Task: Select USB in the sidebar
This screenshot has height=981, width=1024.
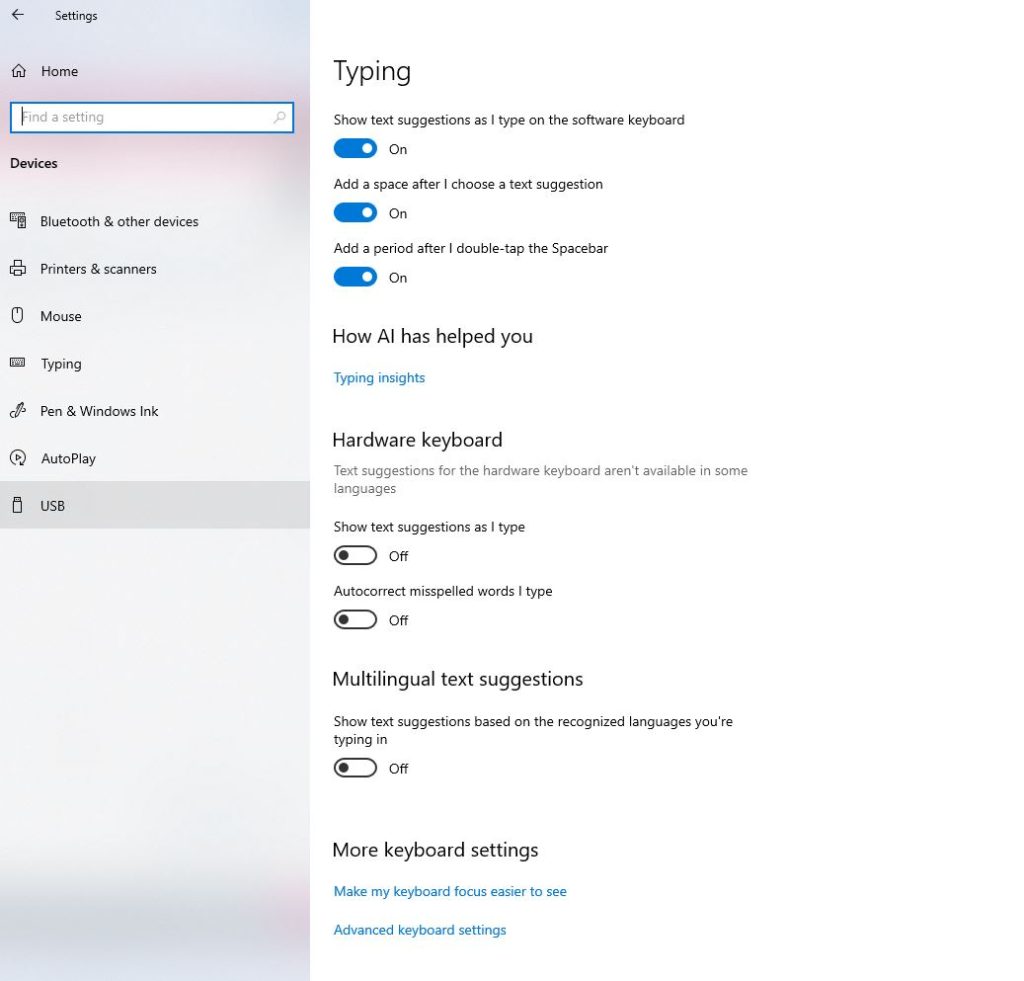Action: click(155, 505)
